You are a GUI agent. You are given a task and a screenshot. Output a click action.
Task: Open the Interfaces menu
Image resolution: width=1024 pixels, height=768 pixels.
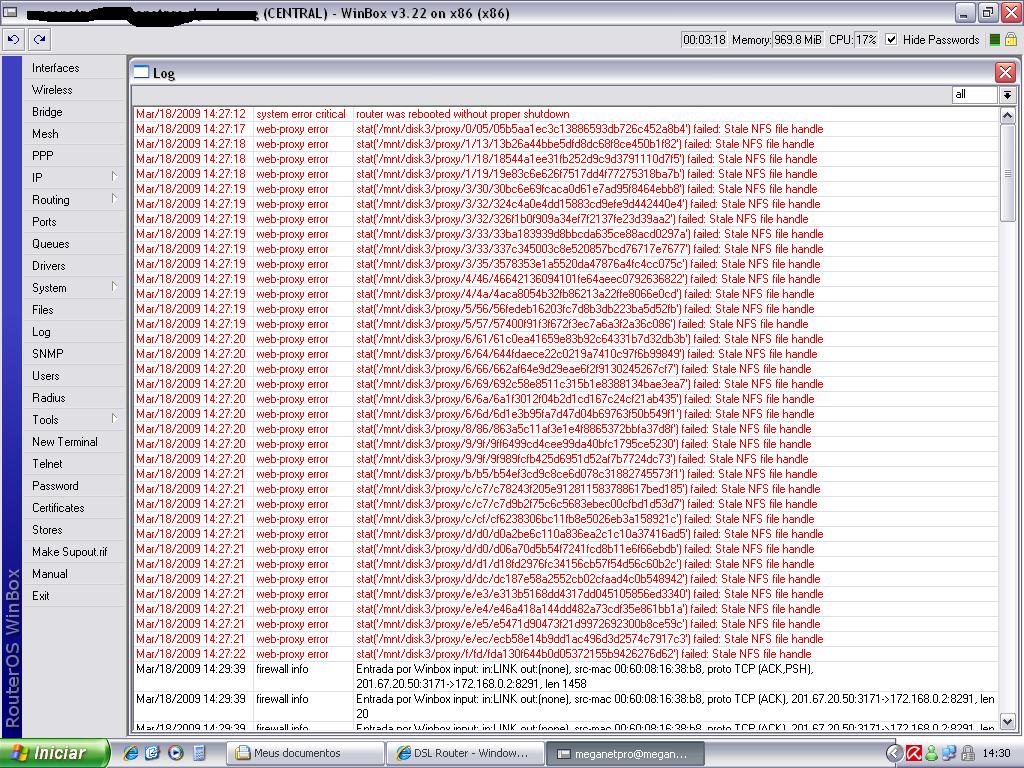click(x=56, y=68)
